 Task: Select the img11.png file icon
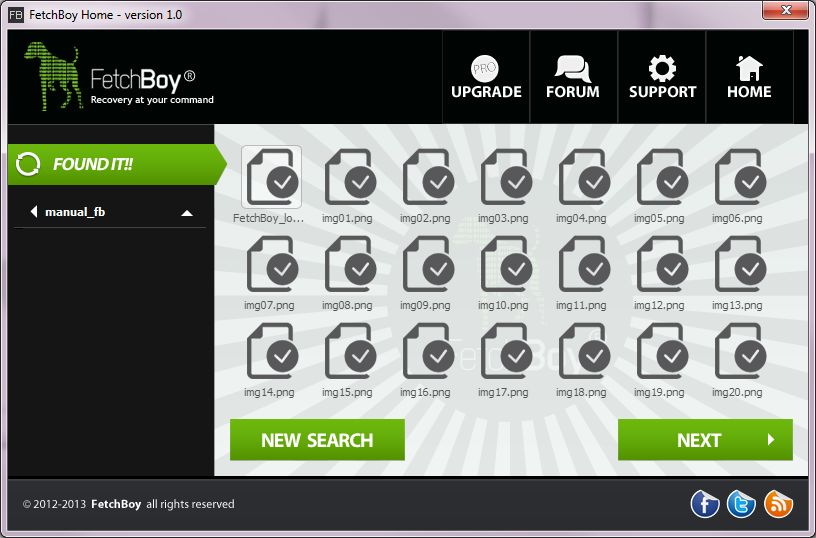pyautogui.click(x=584, y=264)
